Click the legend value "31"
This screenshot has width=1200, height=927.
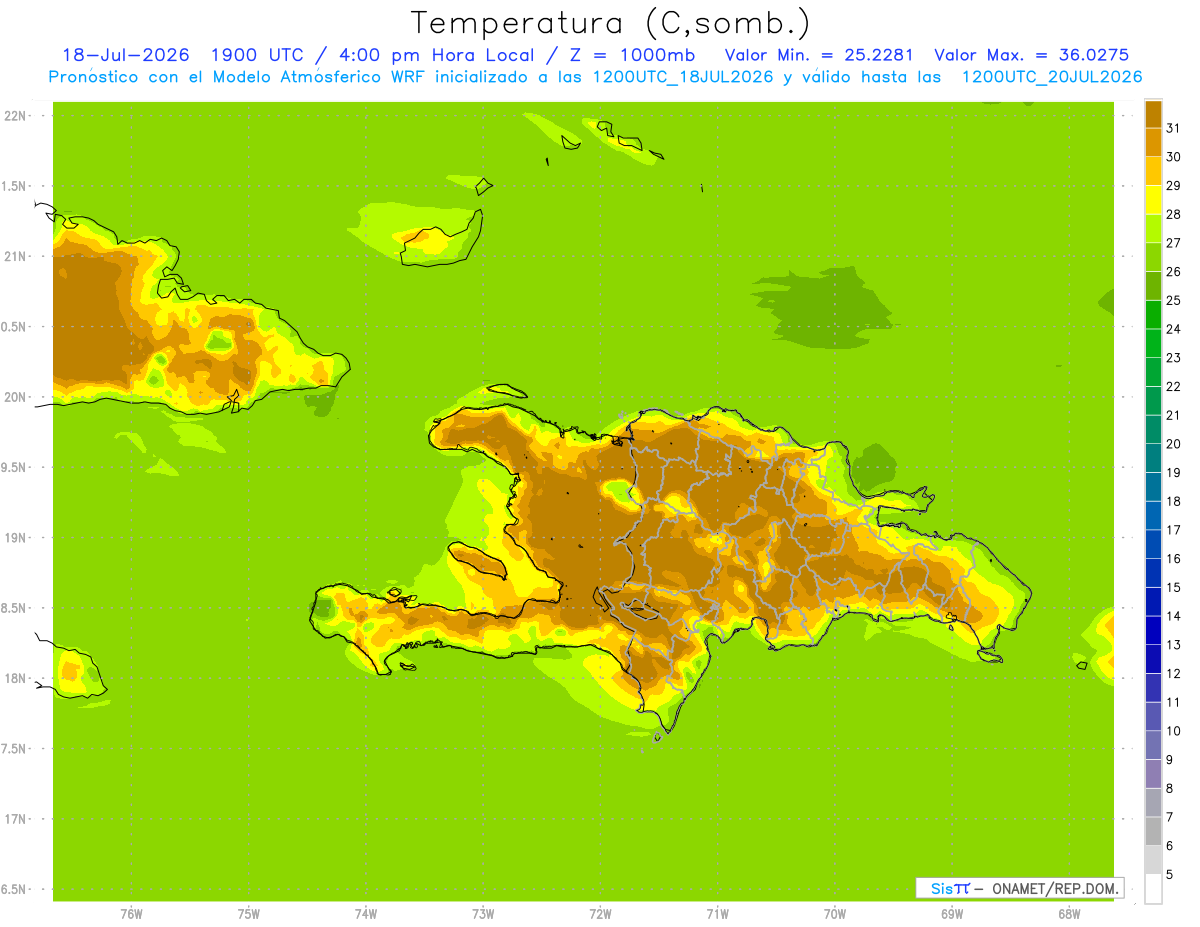1173,128
